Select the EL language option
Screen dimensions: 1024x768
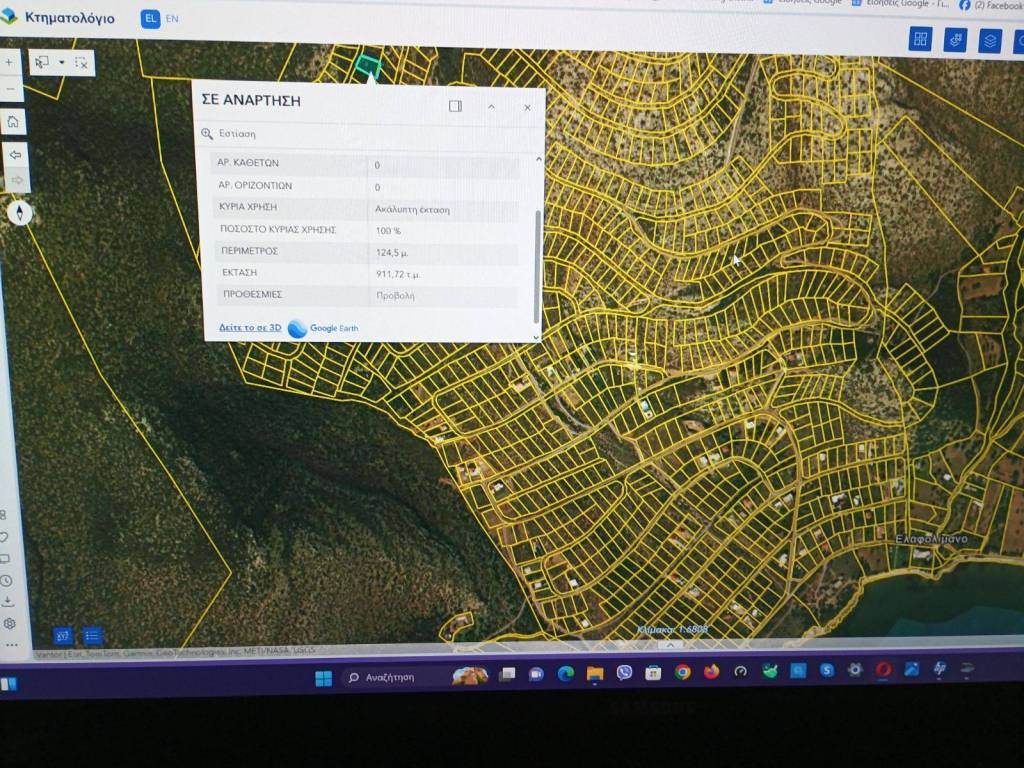click(150, 19)
